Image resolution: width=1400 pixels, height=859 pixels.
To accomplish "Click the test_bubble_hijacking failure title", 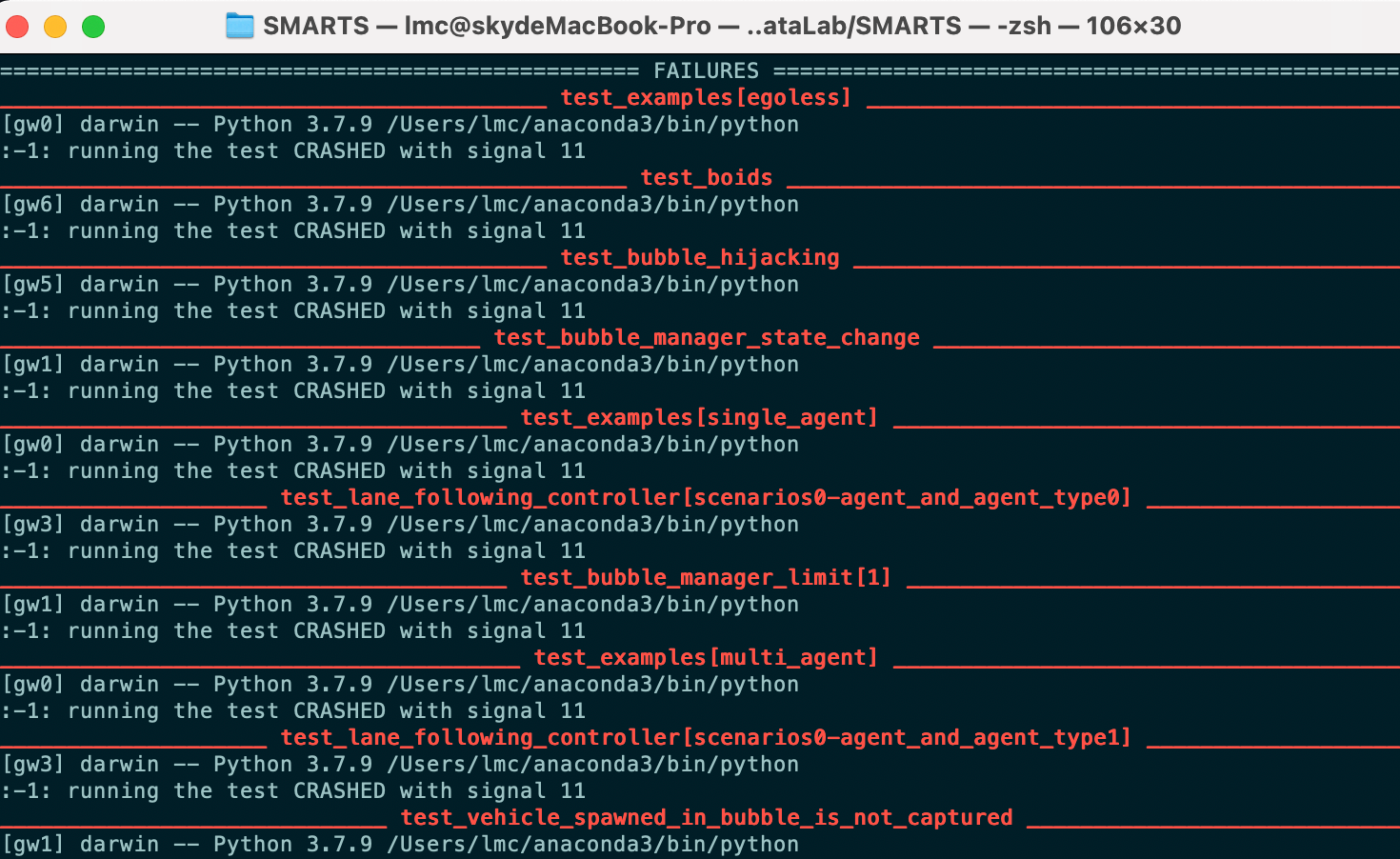I will pyautogui.click(x=699, y=256).
